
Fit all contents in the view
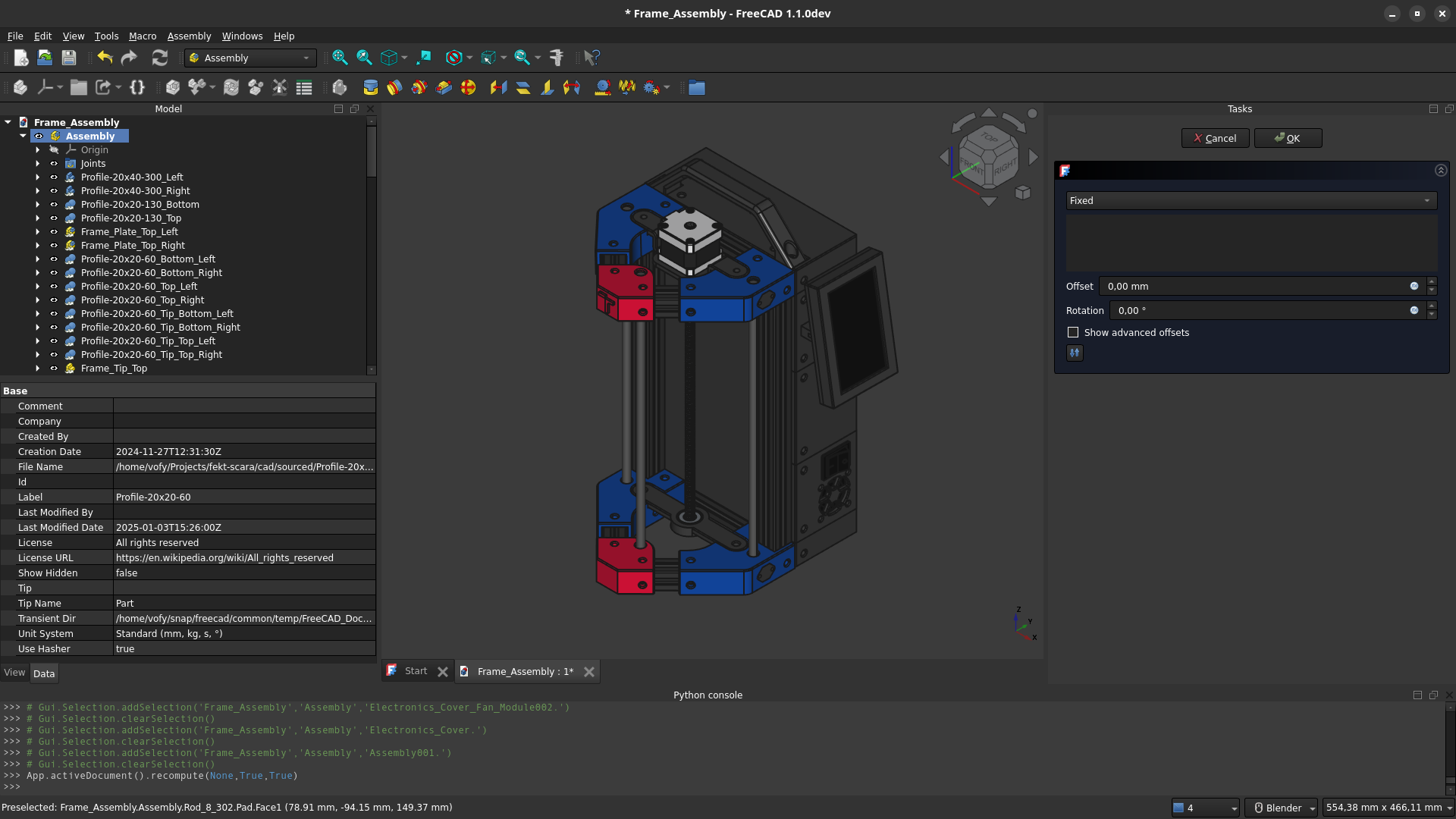coord(340,58)
